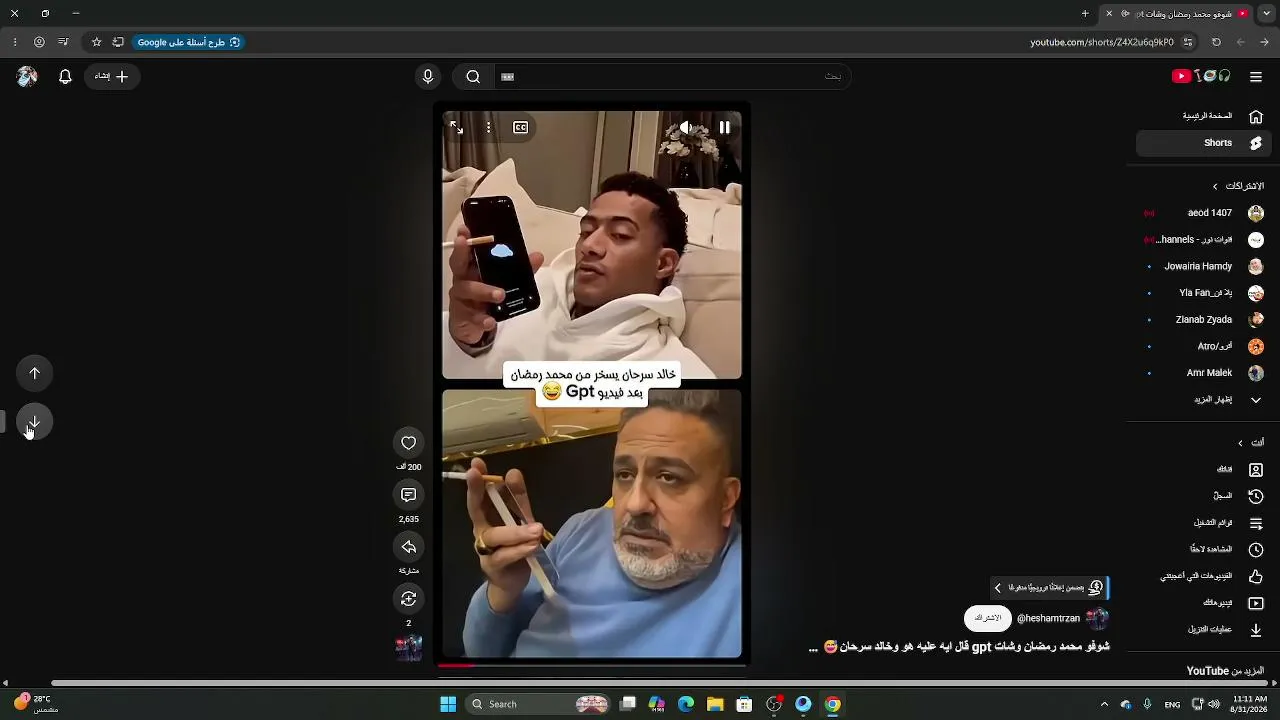The image size is (1280, 720).
Task: Pause the playing Short
Action: pyautogui.click(x=724, y=127)
